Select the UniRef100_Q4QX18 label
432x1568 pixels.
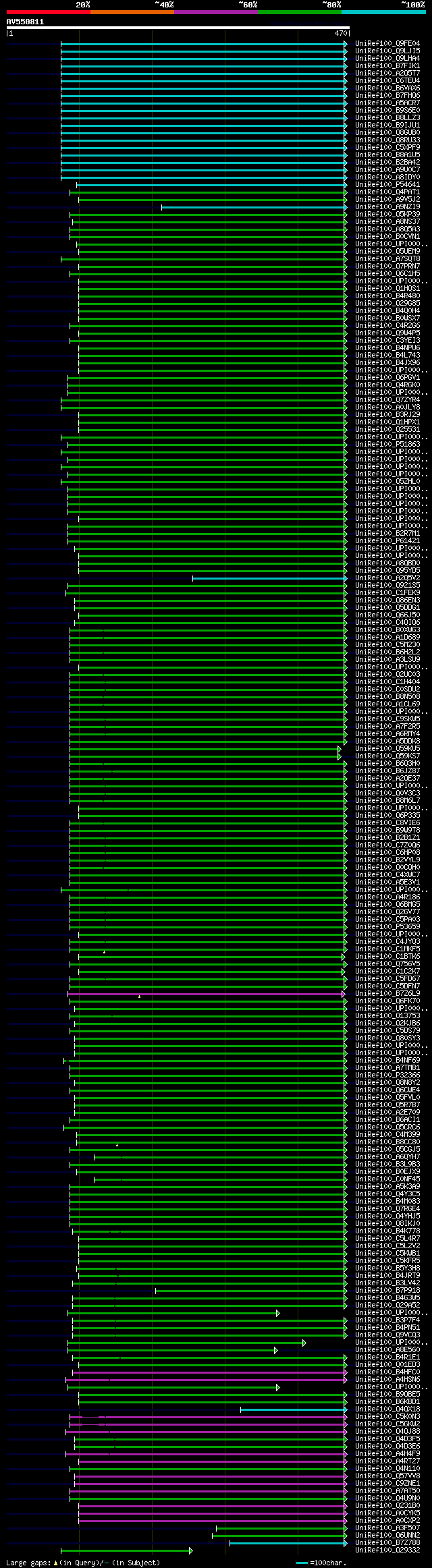pos(387,1409)
